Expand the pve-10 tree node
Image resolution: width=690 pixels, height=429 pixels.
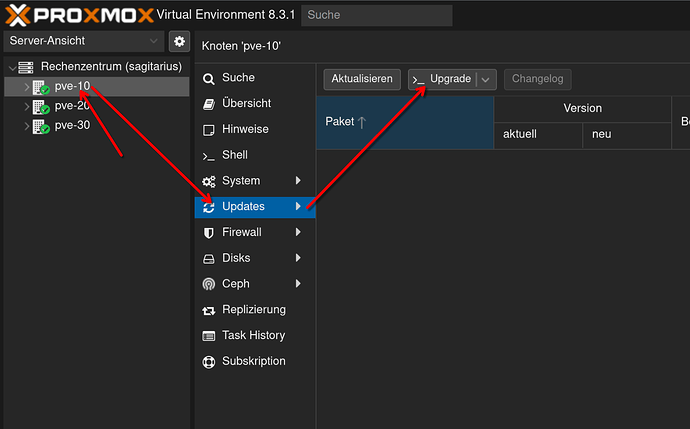(26, 87)
